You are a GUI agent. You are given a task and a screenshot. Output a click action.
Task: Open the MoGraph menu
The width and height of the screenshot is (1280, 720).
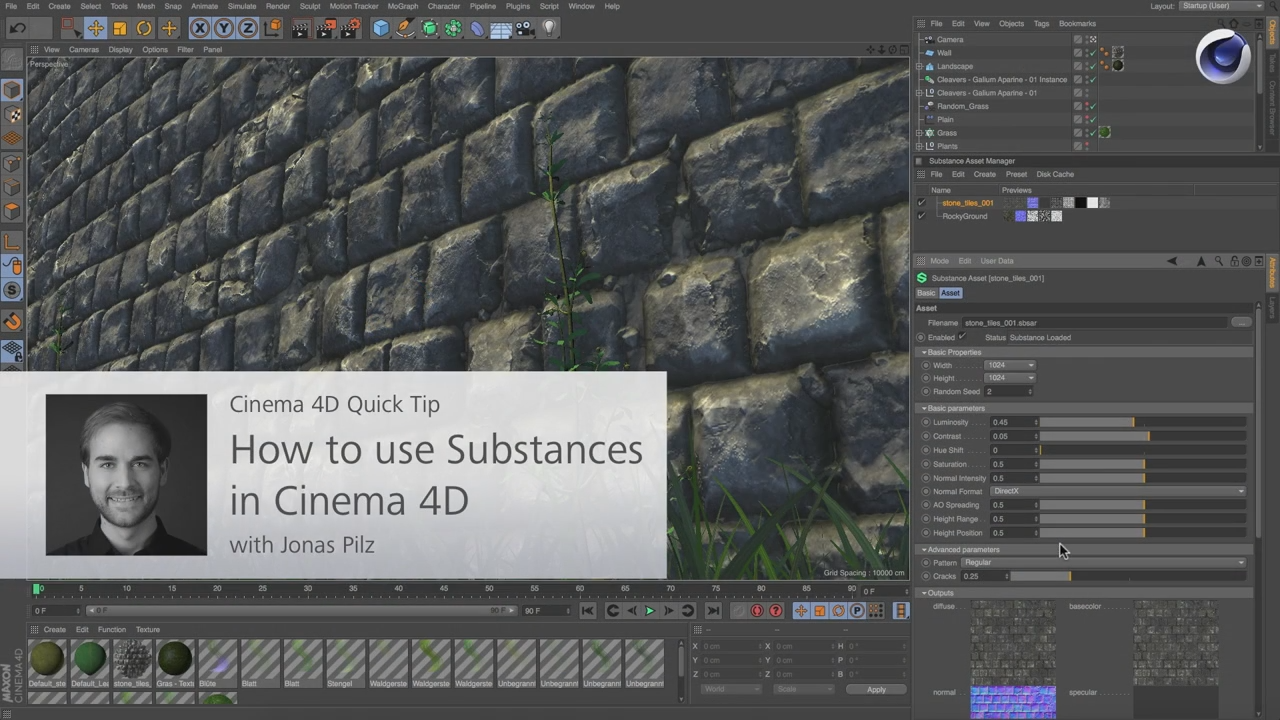tap(403, 6)
